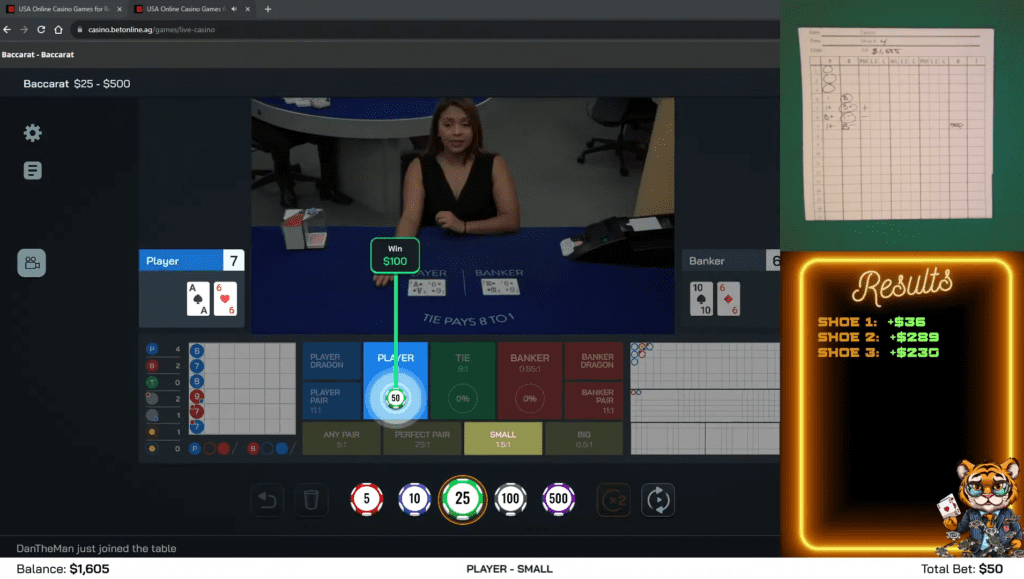This screenshot has width=1024, height=579.
Task: Bet on the Banker 0.95:1 area
Action: [529, 380]
